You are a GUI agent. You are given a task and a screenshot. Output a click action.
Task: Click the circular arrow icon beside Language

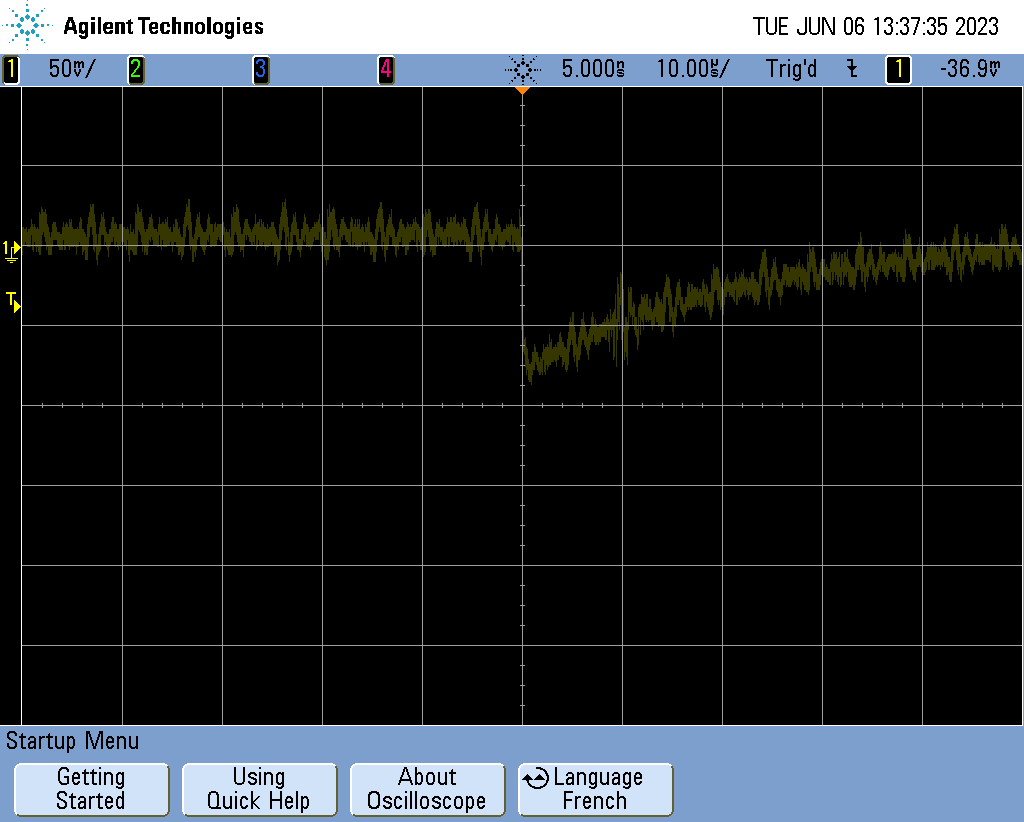tap(536, 778)
